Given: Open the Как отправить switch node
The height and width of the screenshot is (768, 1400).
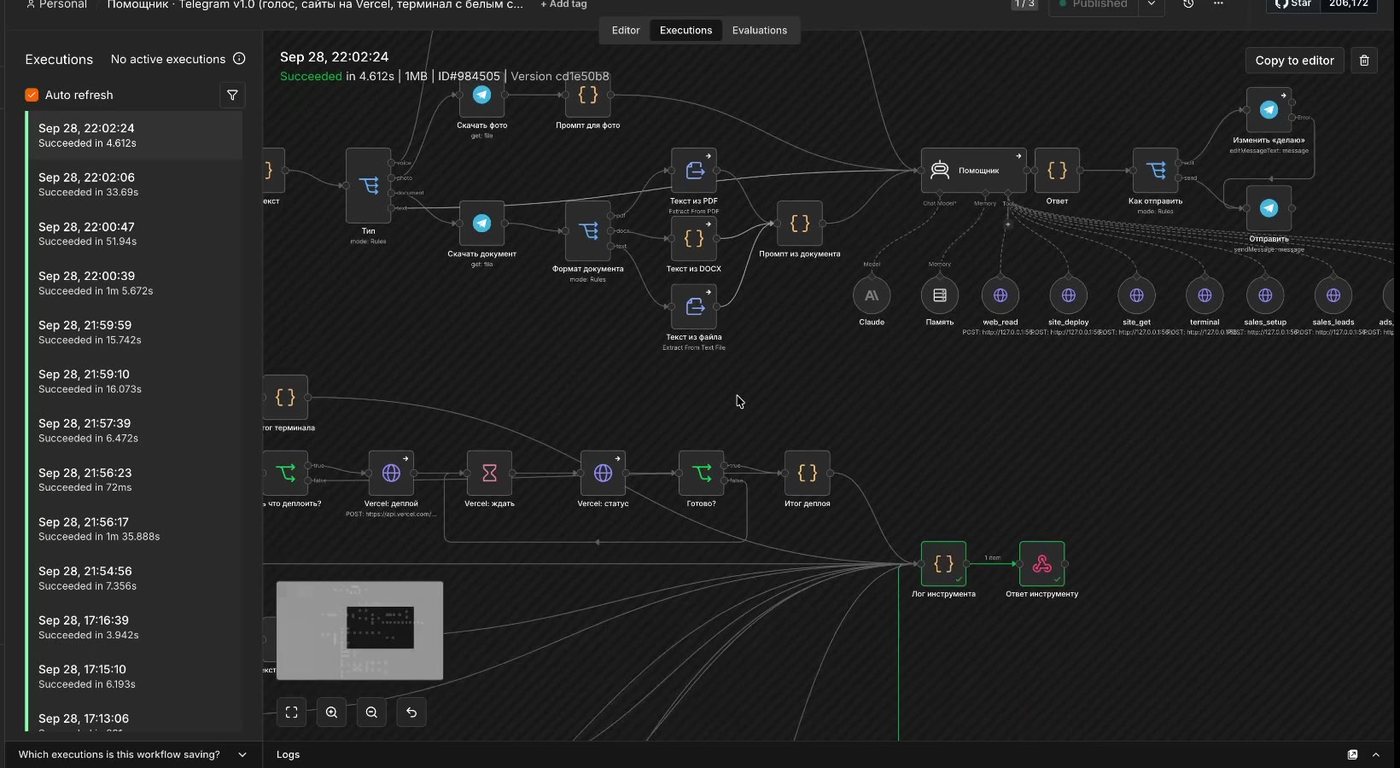Looking at the screenshot, I should coord(1156,171).
